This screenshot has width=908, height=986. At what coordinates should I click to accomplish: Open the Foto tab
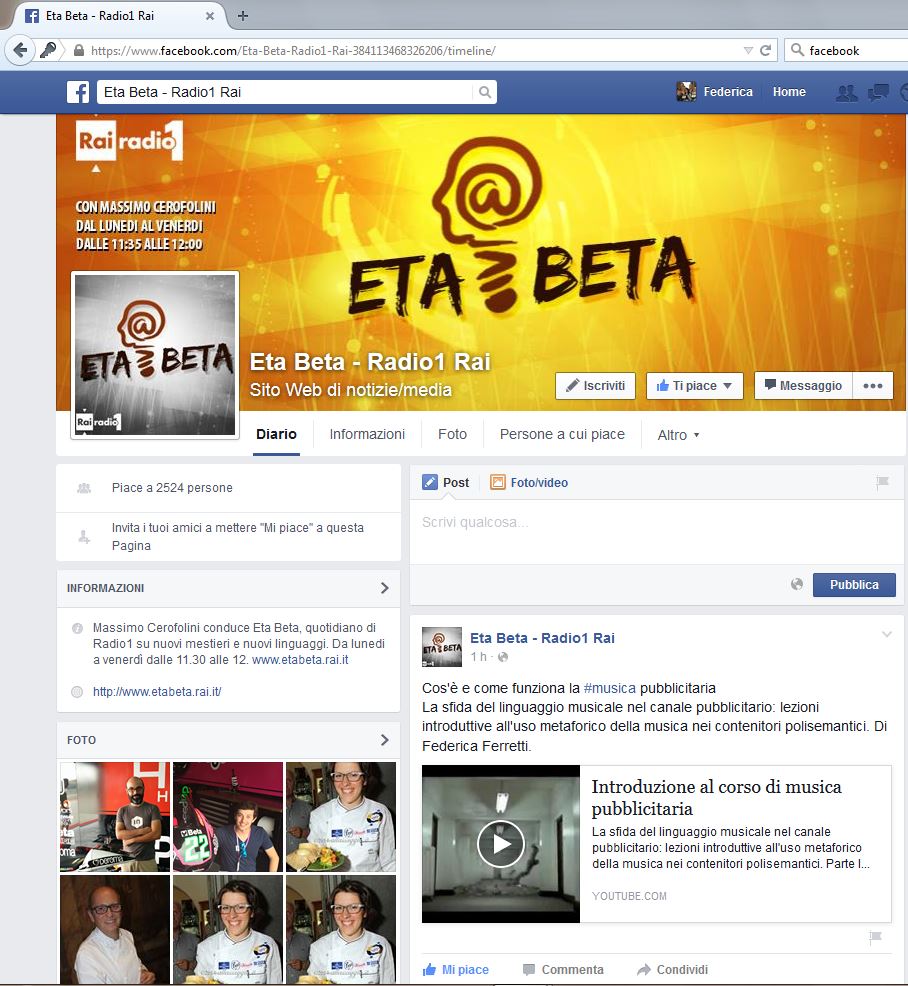pos(452,435)
